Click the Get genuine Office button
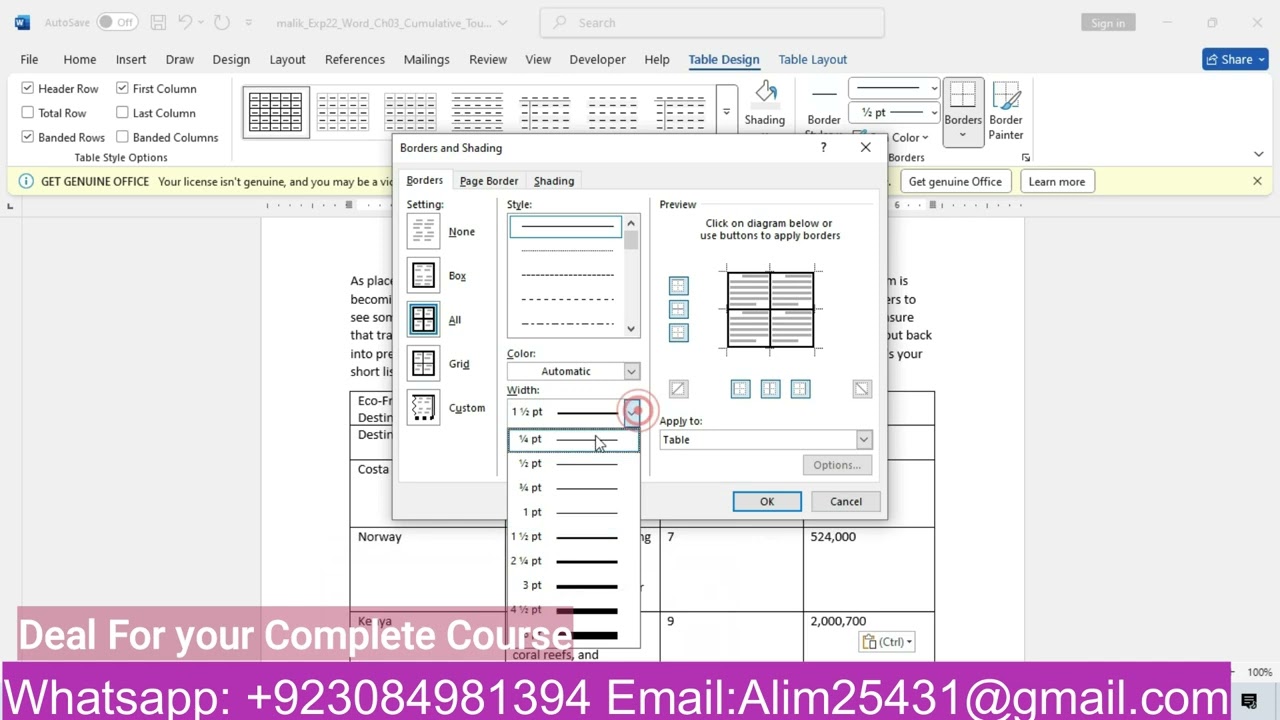The image size is (1280, 720). [955, 182]
